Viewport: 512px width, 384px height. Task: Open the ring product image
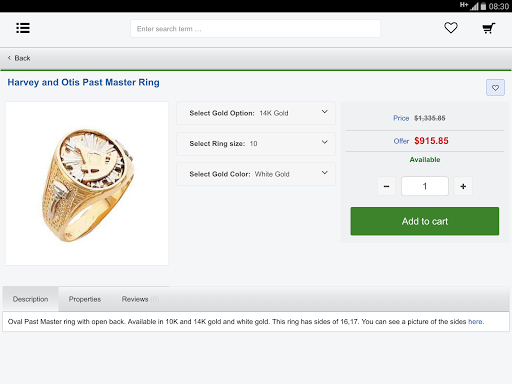pos(87,184)
